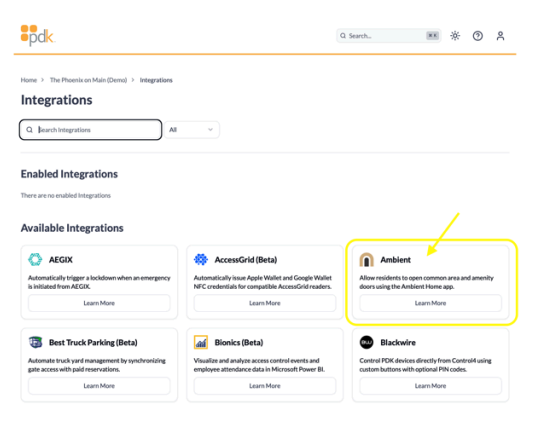This screenshot has width=550, height=428.
Task: Click Learn More under Best Truck Parking
Action: coord(99,386)
